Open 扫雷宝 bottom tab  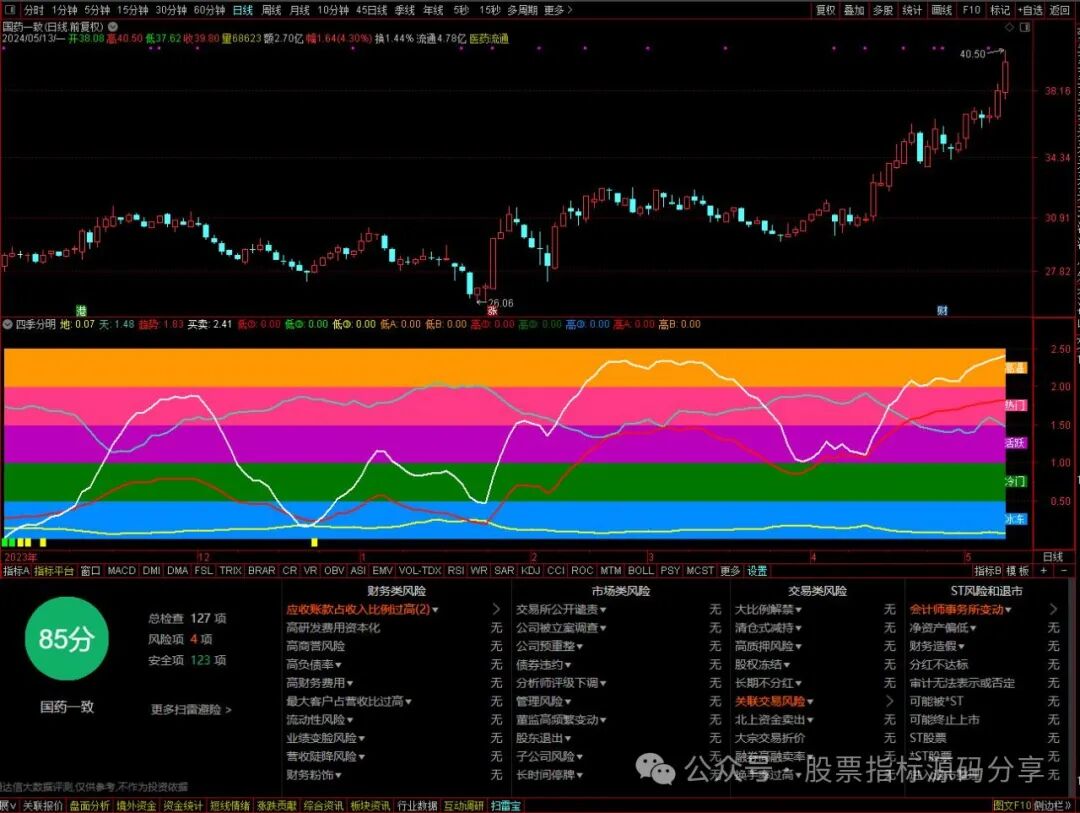(506, 805)
